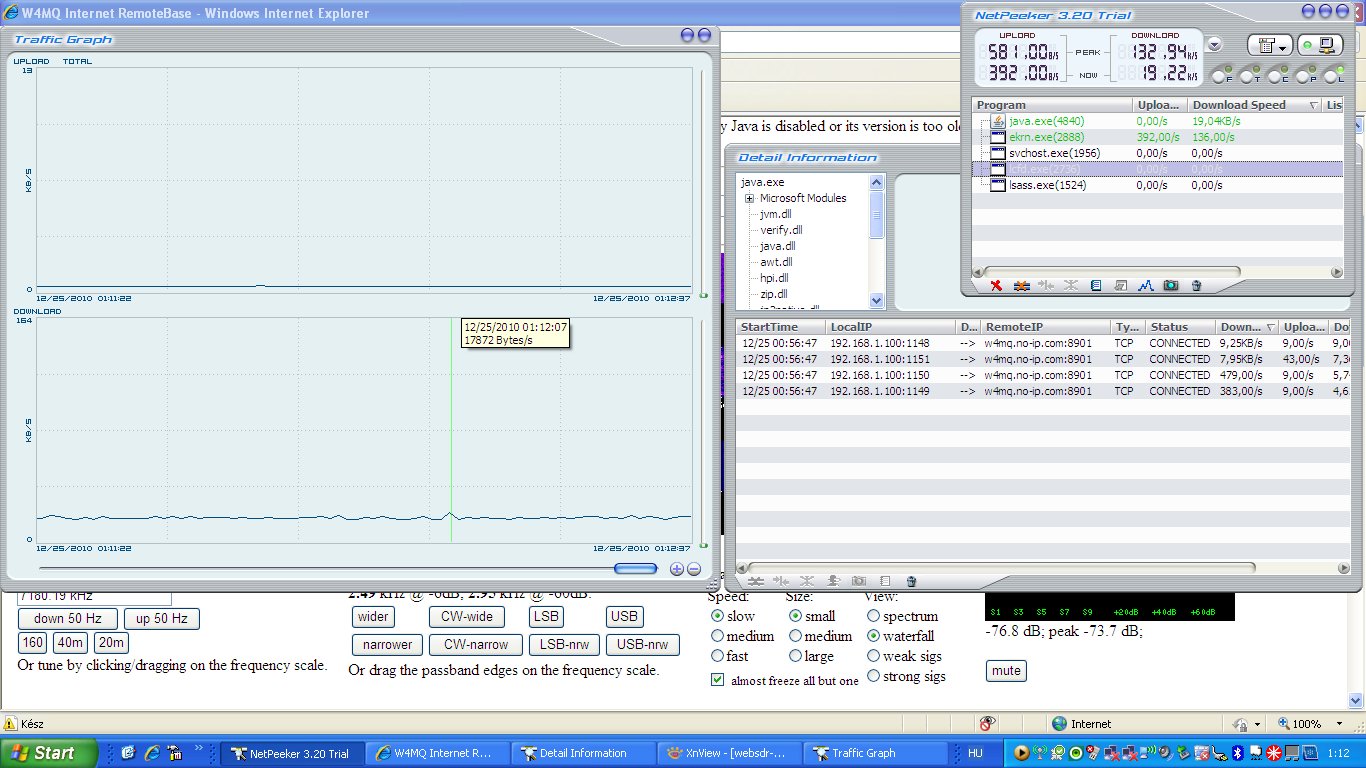Open the Windows Start menu
The width and height of the screenshot is (1366, 768).
(x=48, y=753)
